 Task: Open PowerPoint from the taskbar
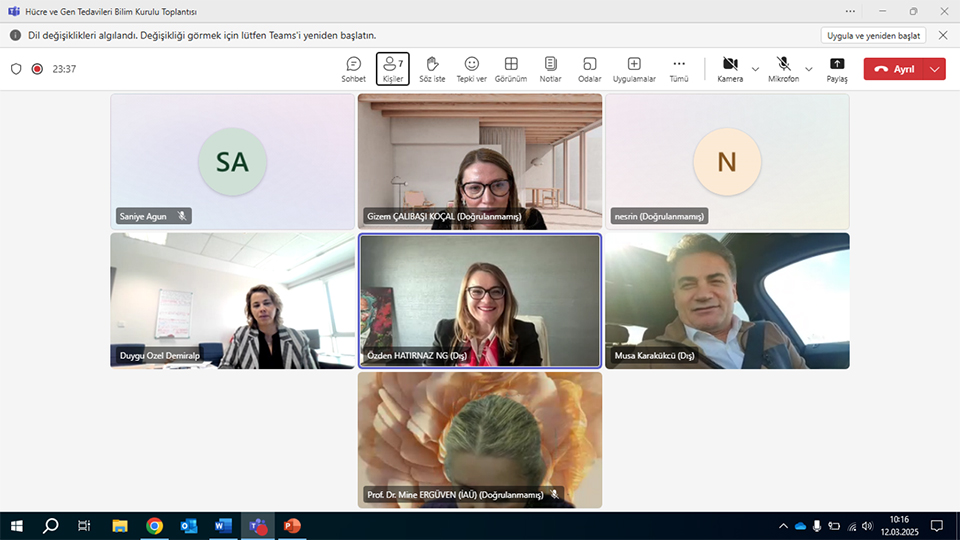(x=291, y=526)
